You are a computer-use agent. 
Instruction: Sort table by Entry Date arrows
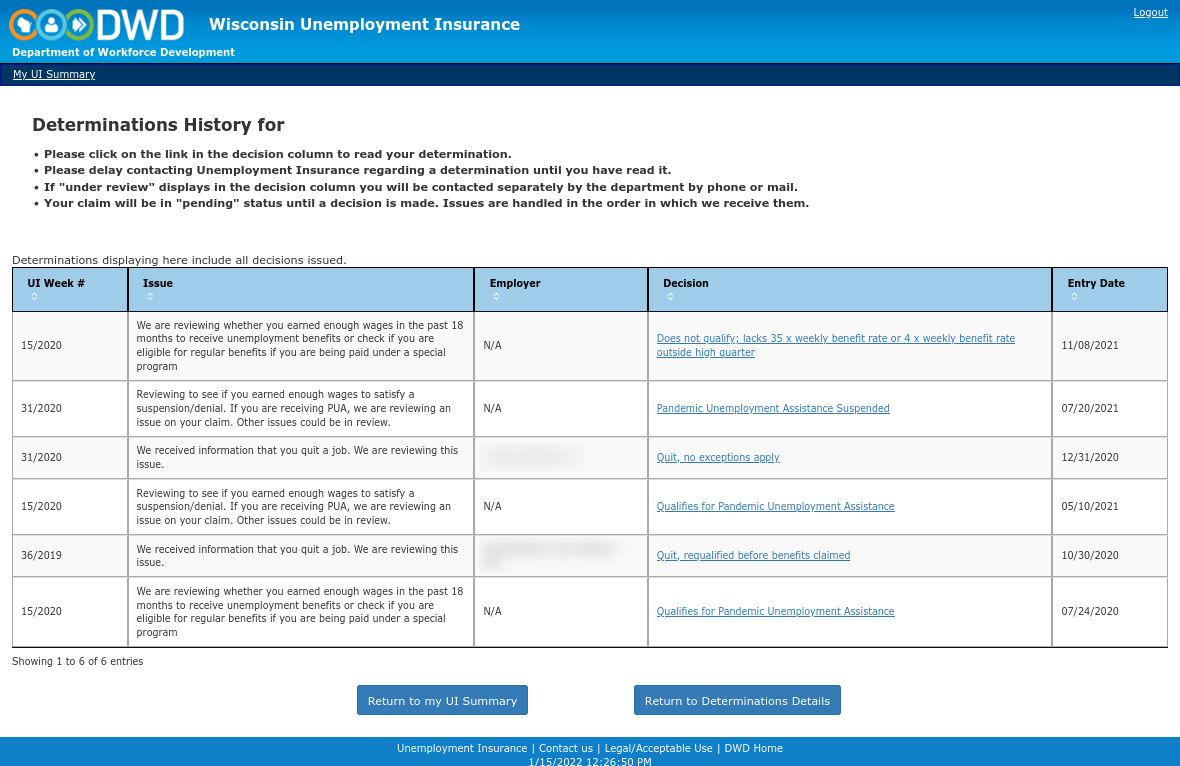click(x=1074, y=297)
